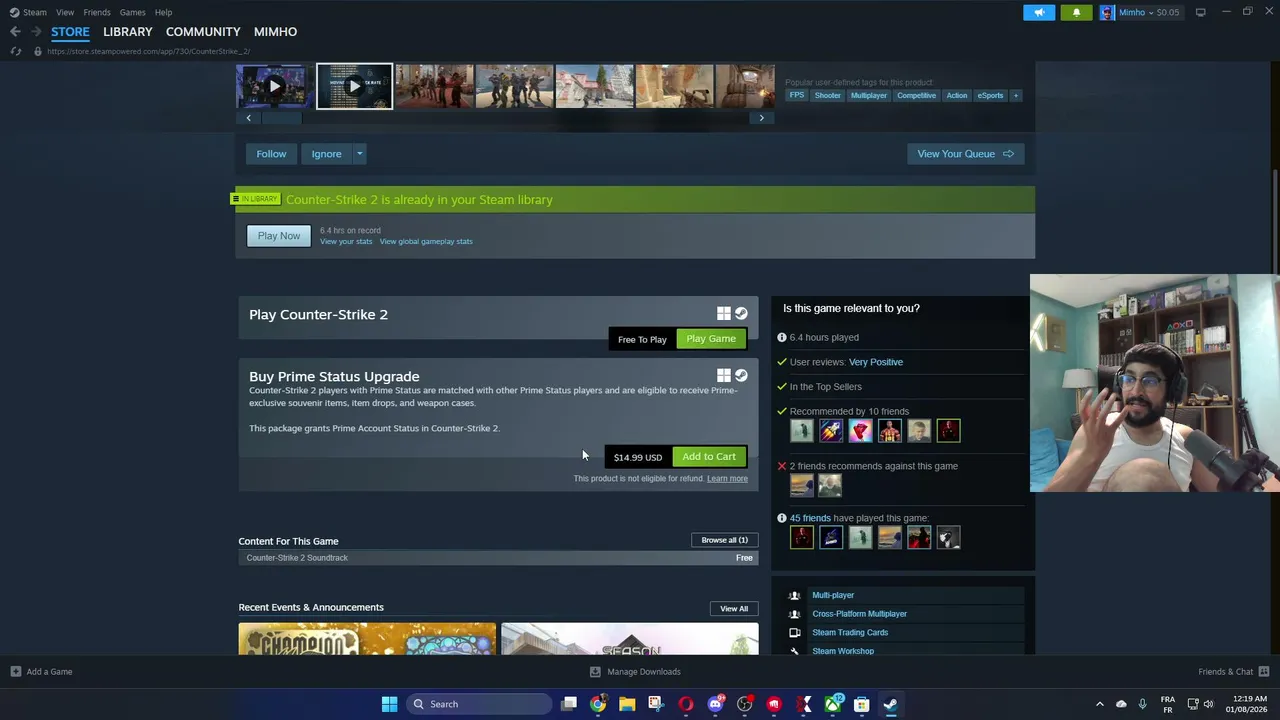This screenshot has width=1280, height=720.
Task: Open the refund Learn more link
Action: (727, 479)
